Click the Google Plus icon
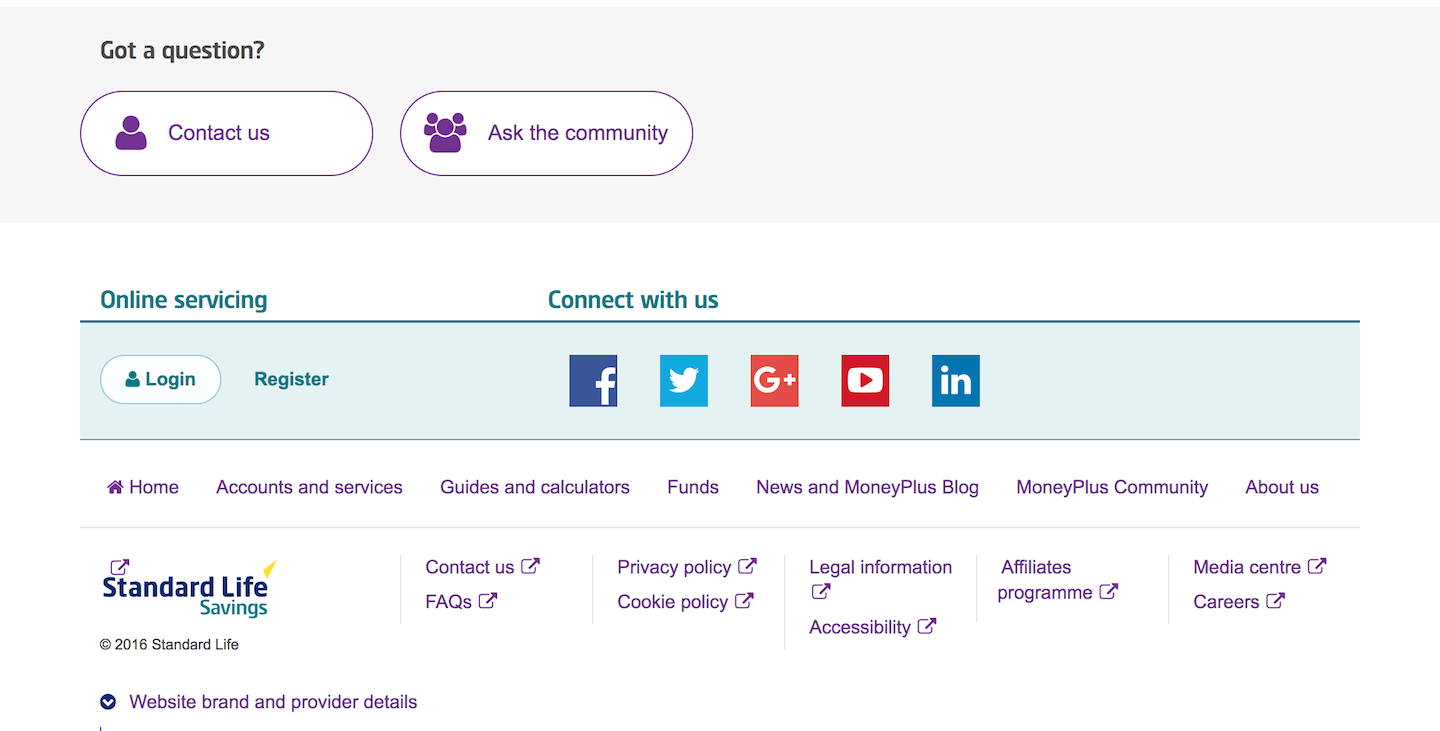 click(775, 381)
